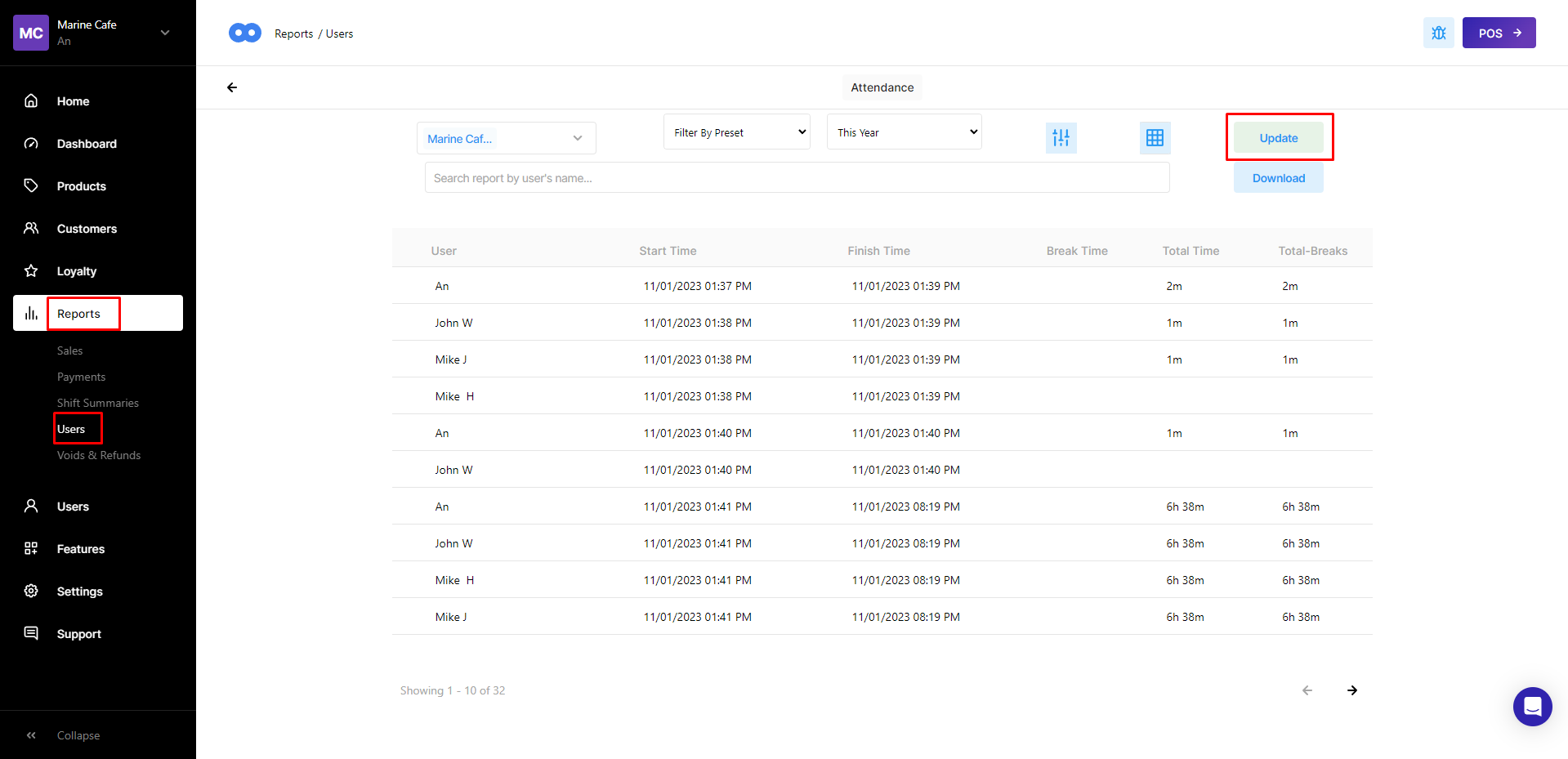
Task: Switch to the table grid view icon
Action: (x=1155, y=138)
